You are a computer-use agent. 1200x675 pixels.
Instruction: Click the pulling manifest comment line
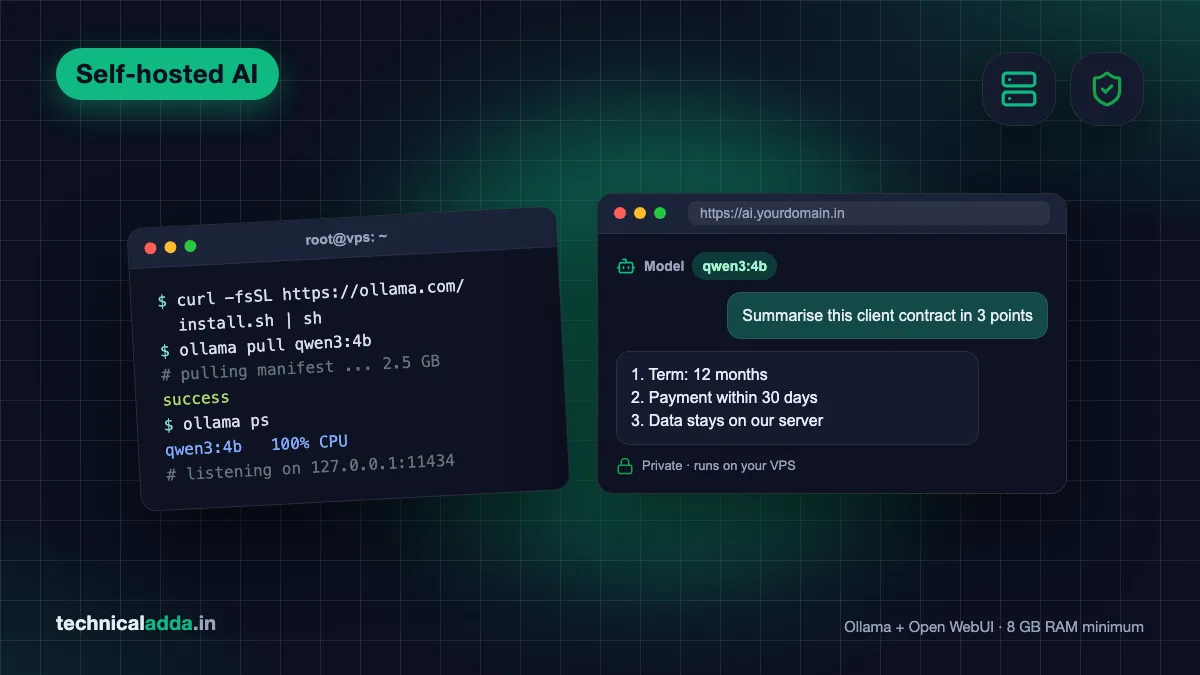point(300,367)
